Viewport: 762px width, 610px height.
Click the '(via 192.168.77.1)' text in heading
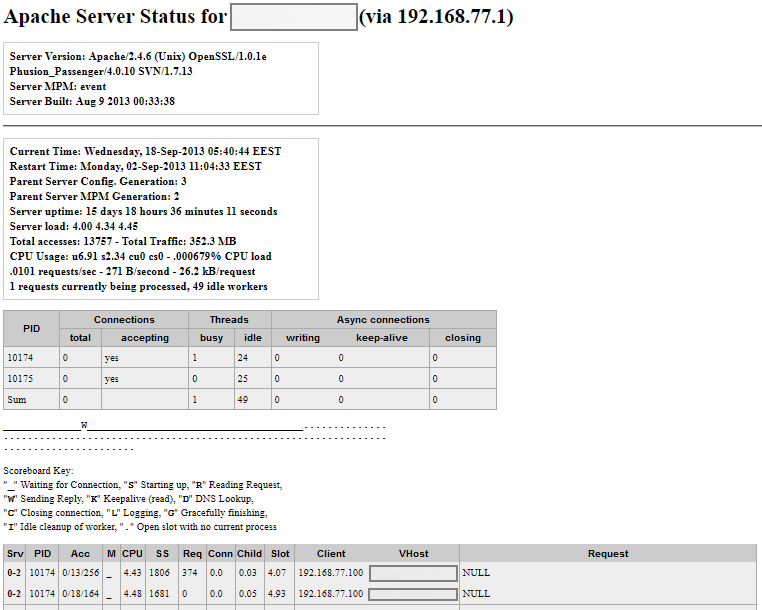pyautogui.click(x=436, y=17)
